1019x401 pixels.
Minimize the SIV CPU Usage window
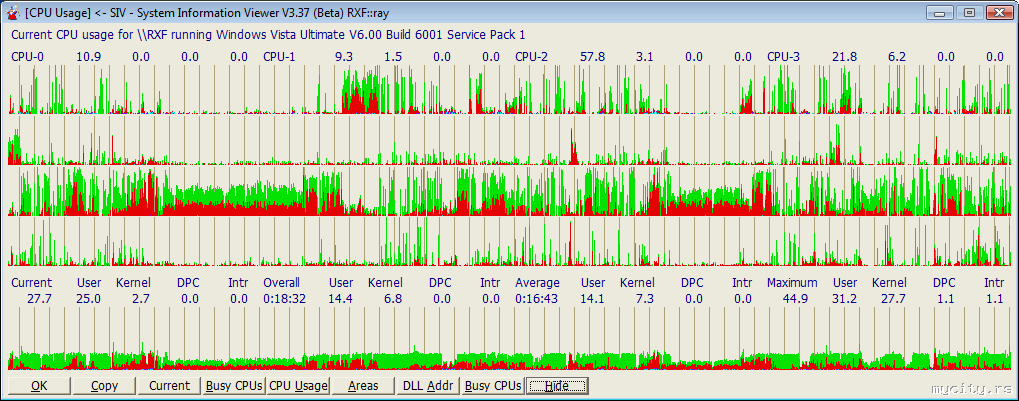(941, 12)
